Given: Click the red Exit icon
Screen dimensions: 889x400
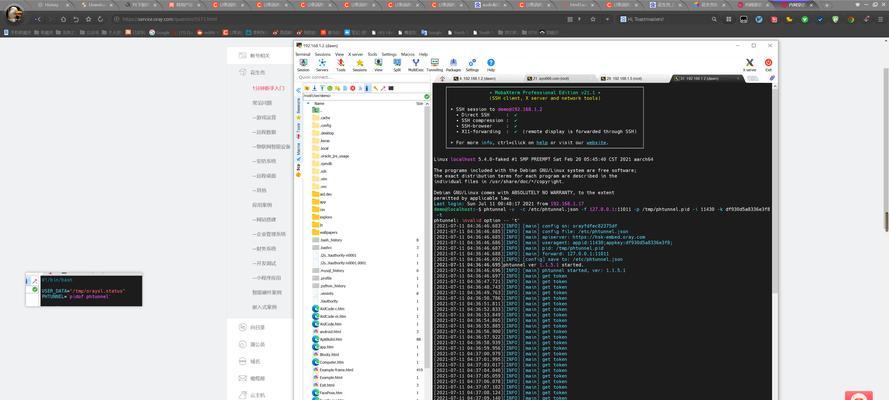Looking at the screenshot, I should tap(768, 65).
